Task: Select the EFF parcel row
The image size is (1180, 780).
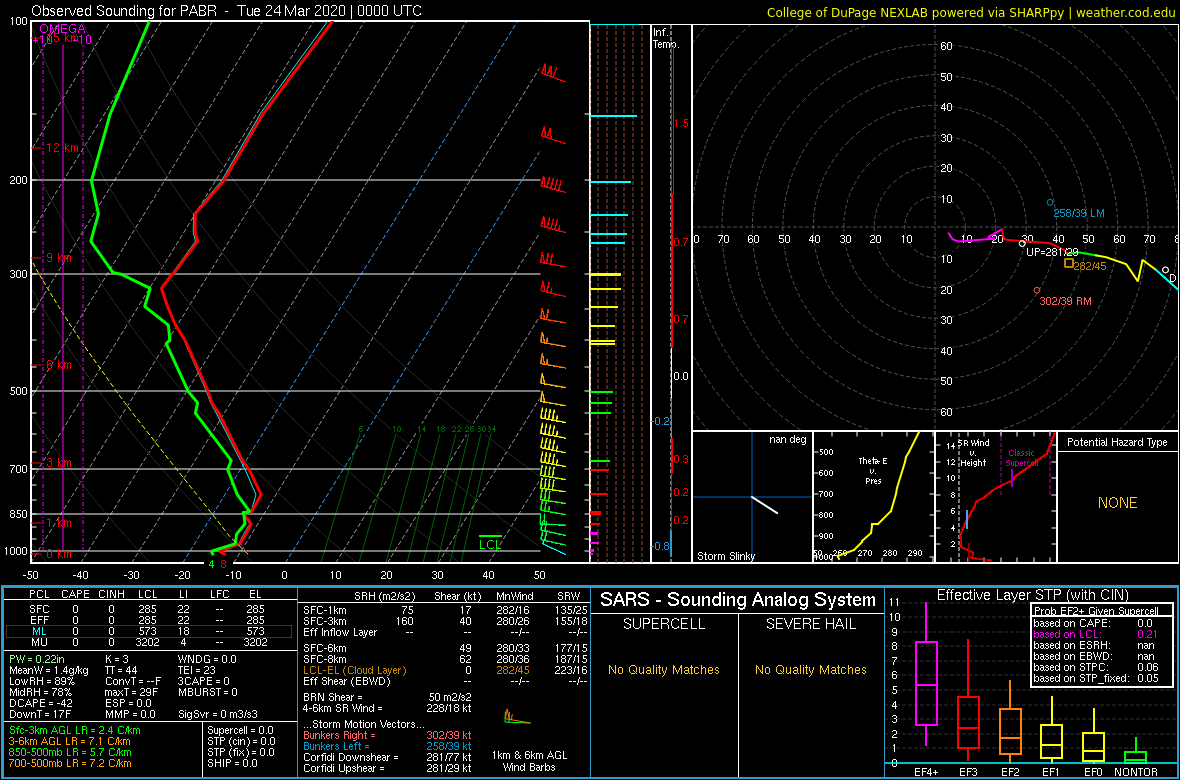Action: coord(149,618)
